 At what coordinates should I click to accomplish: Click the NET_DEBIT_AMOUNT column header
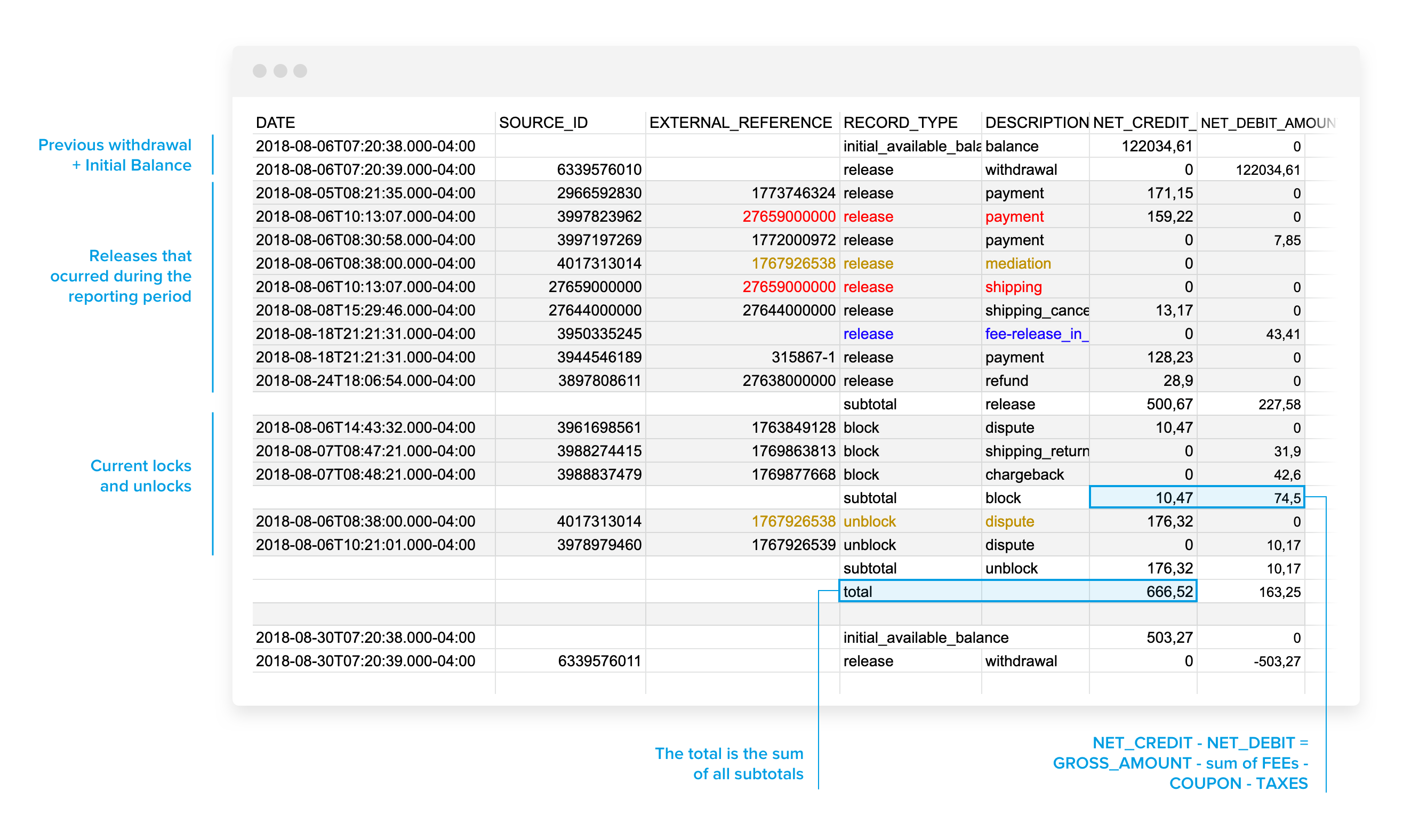(x=1268, y=123)
